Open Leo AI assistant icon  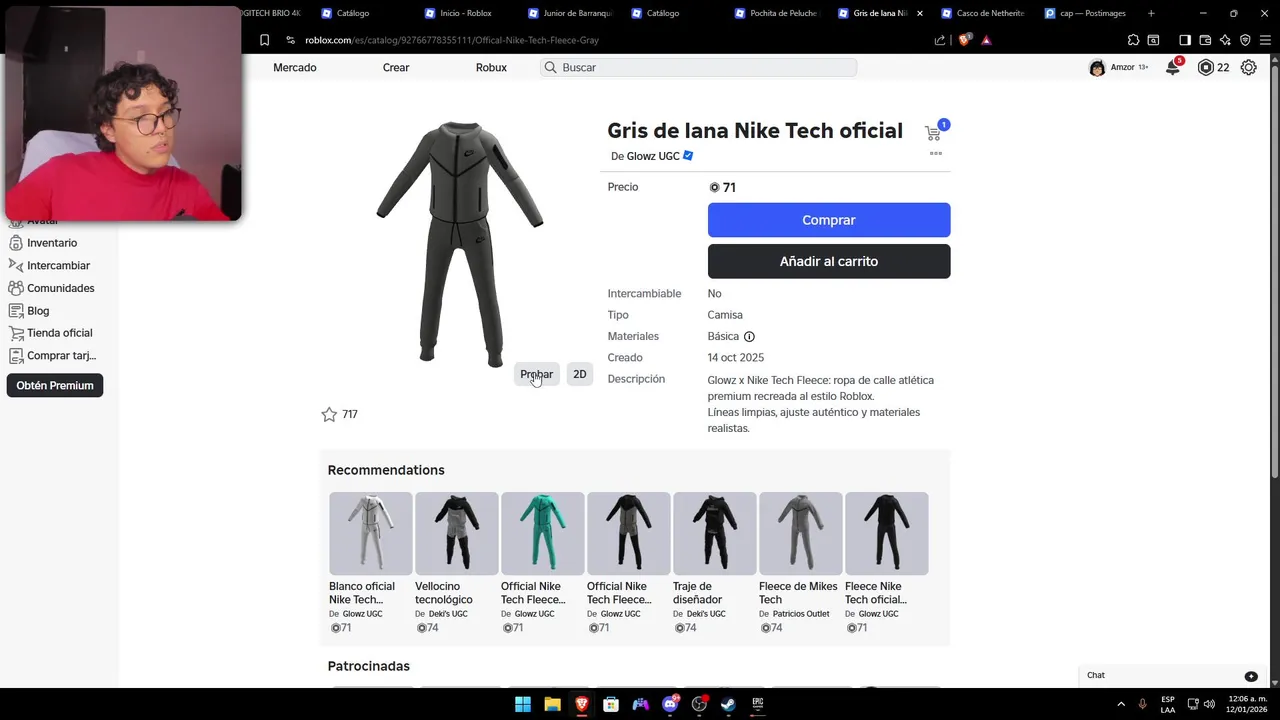(x=1225, y=40)
